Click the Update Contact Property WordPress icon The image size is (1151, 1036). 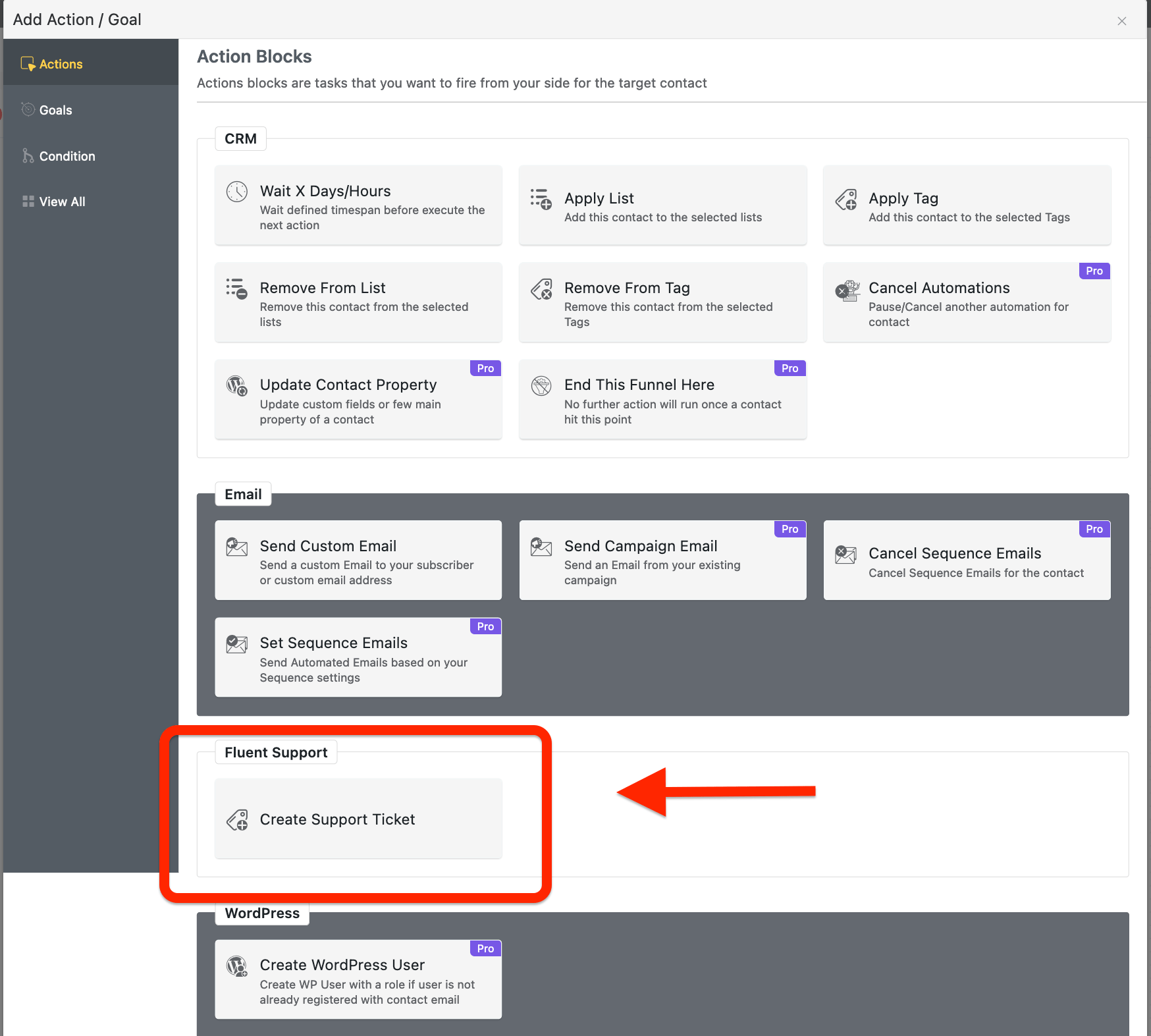click(236, 385)
